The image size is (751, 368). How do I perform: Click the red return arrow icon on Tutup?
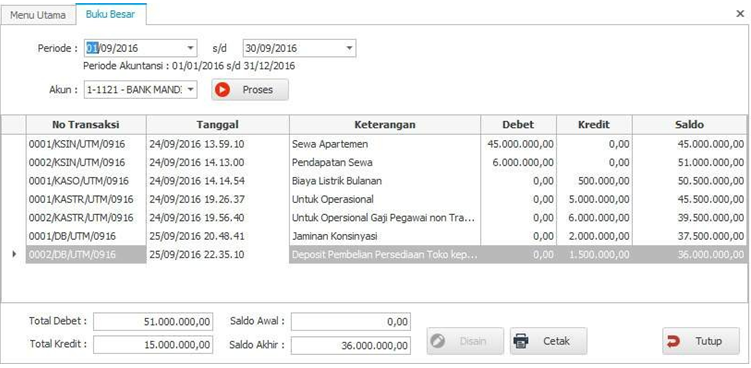tap(673, 341)
